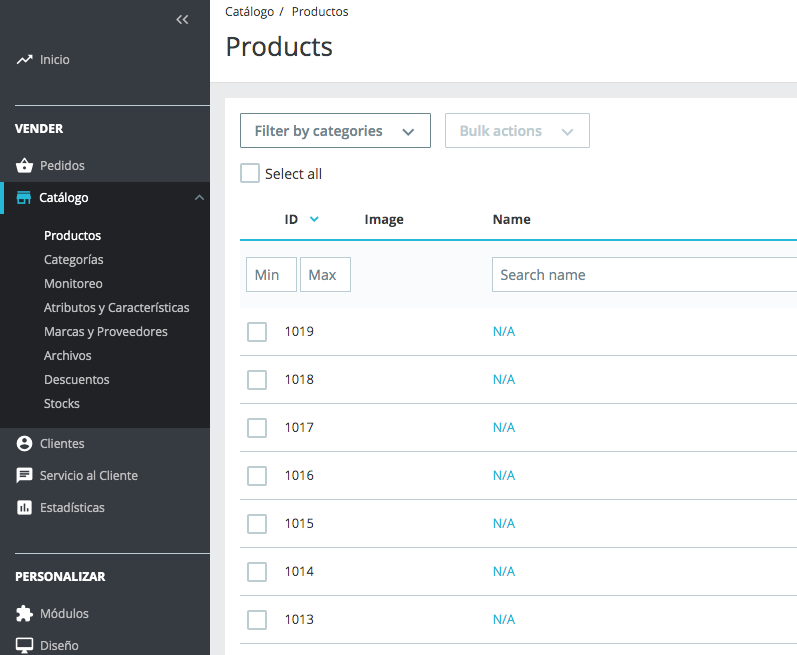Image resolution: width=797 pixels, height=655 pixels.
Task: Click the Módulos puzzle icon
Action: 25,614
